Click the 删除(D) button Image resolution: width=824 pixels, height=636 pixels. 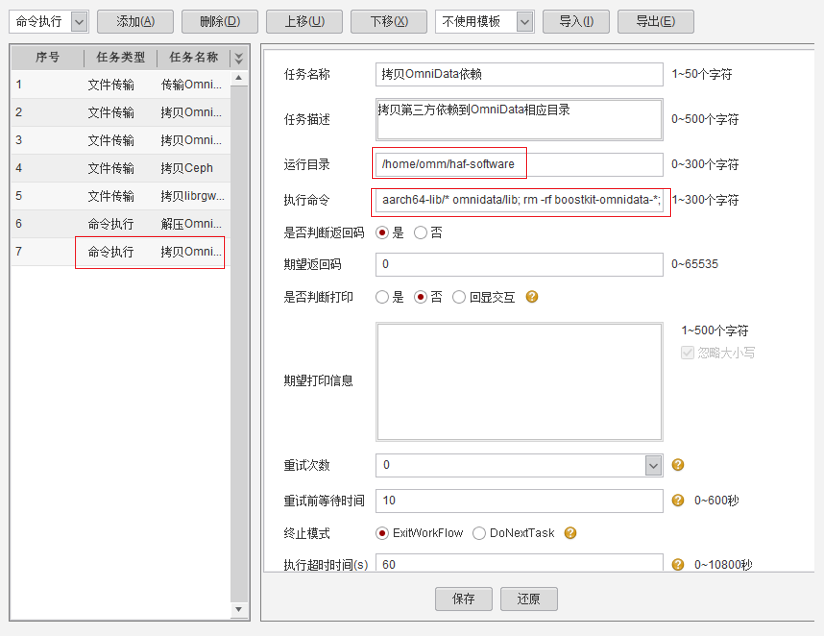220,22
